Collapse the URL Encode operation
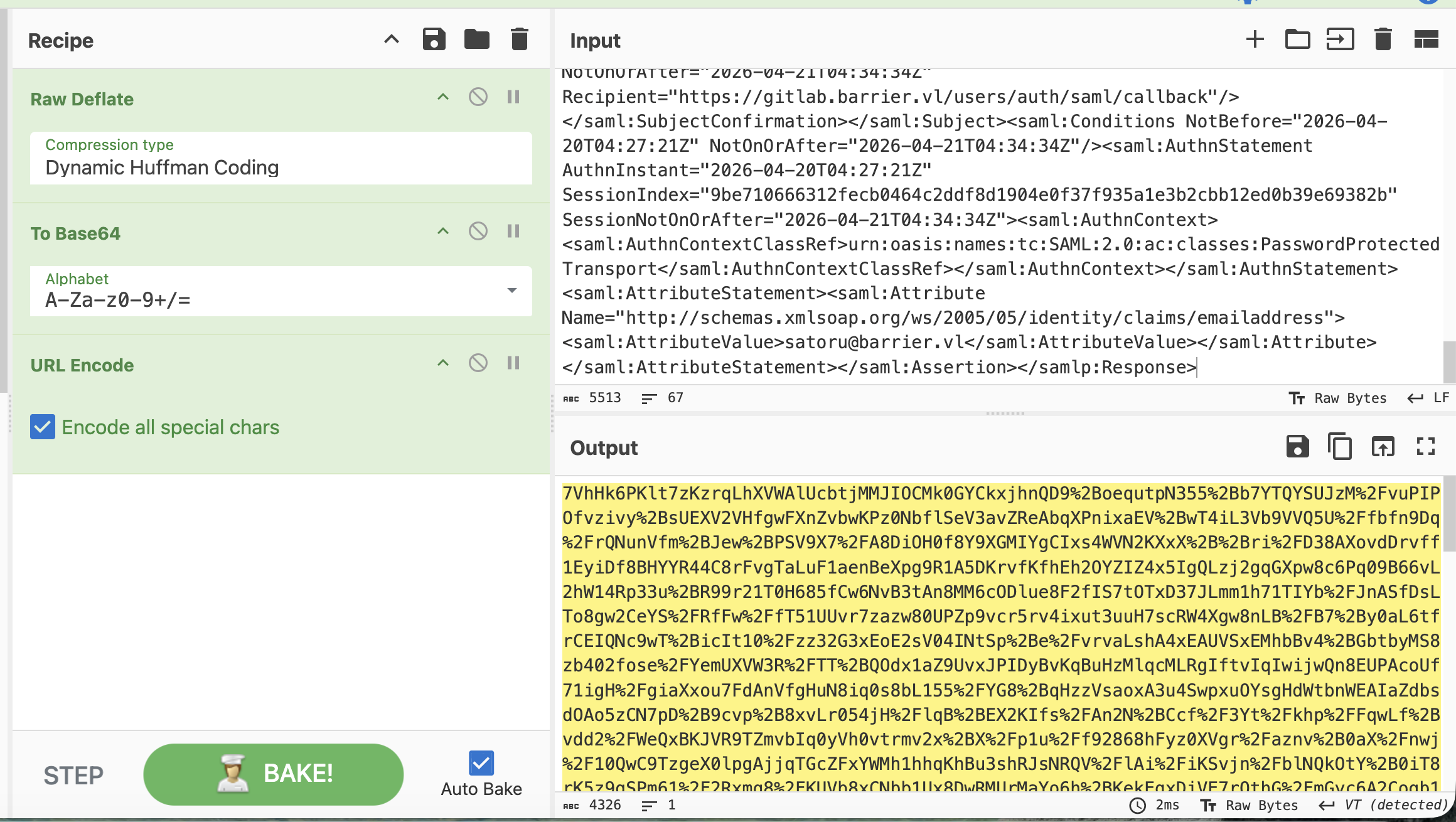Image resolution: width=1456 pixels, height=822 pixels. click(443, 363)
